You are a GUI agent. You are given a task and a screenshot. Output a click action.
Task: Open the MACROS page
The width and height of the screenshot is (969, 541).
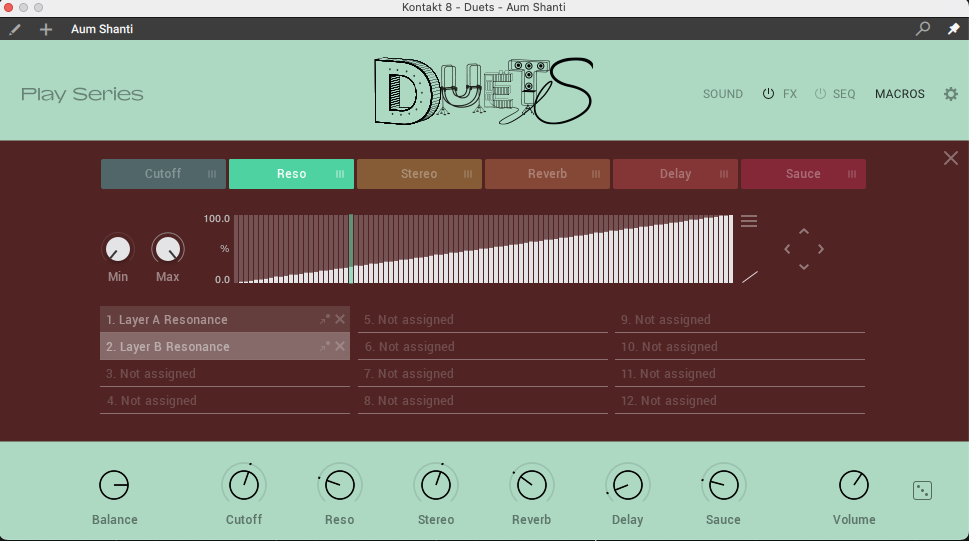pyautogui.click(x=900, y=94)
